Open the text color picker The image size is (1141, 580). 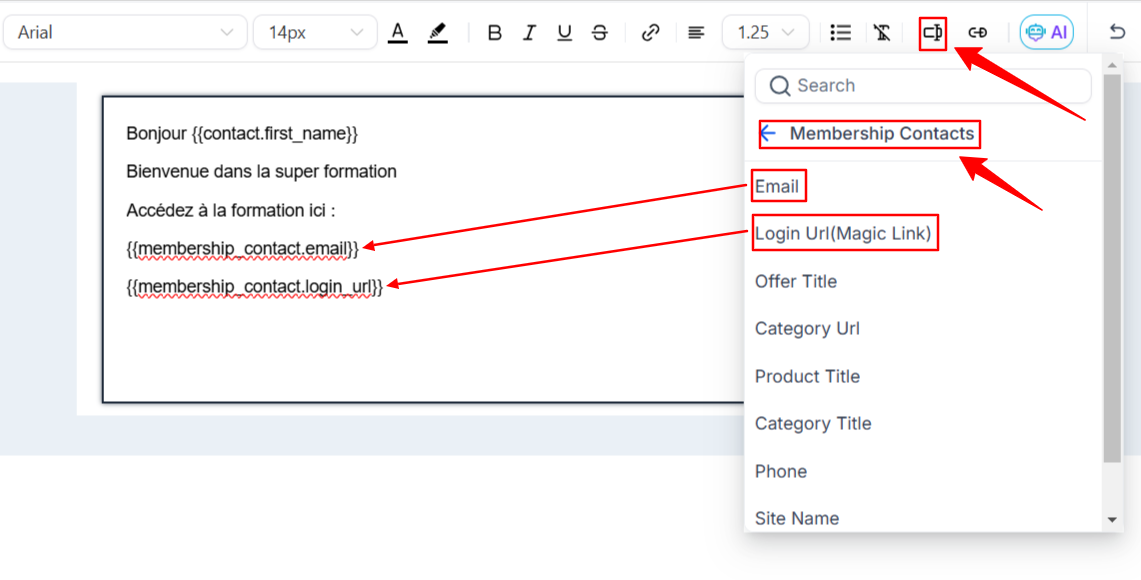click(397, 33)
